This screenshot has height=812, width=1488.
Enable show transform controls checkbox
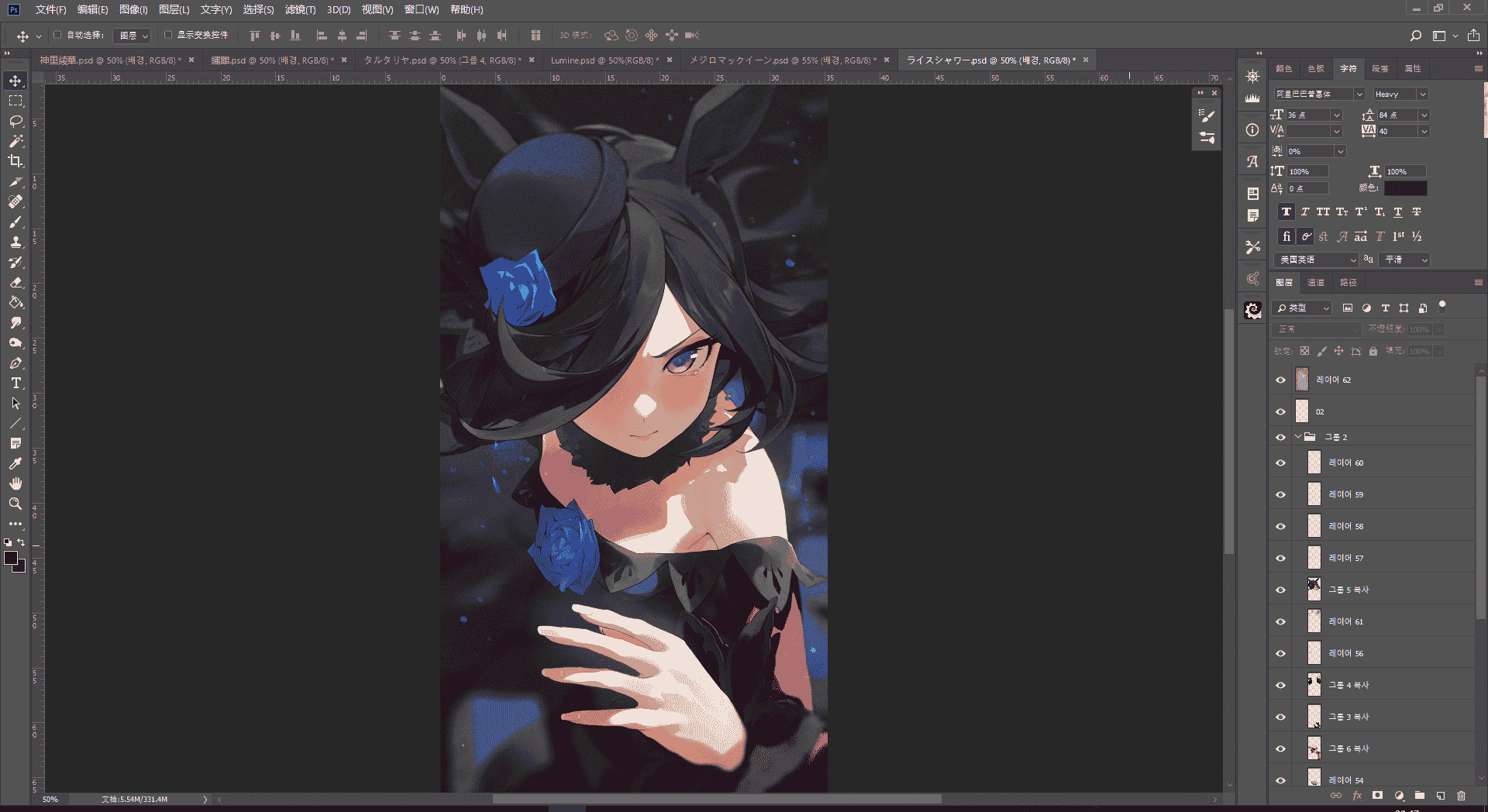click(x=167, y=35)
